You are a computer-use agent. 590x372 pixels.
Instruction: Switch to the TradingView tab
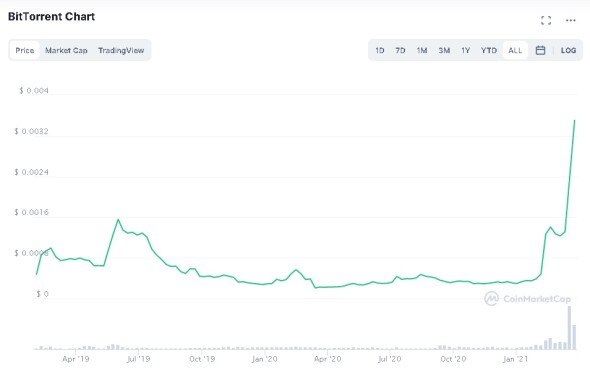tap(121, 50)
